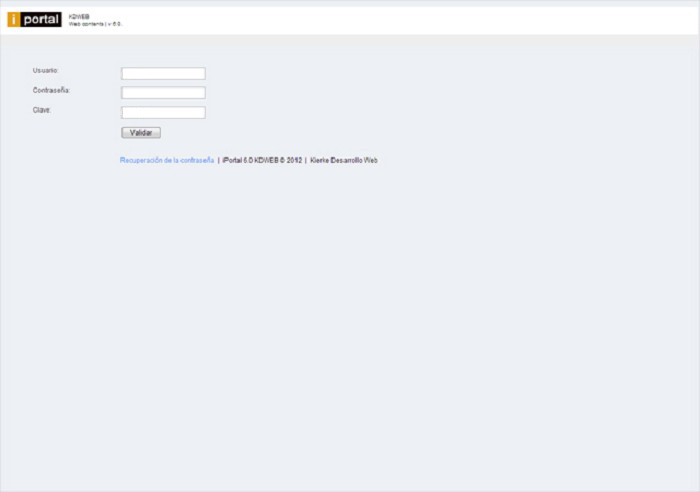Focus the Usuario input field
Image resolution: width=700 pixels, height=492 pixels.
163,73
